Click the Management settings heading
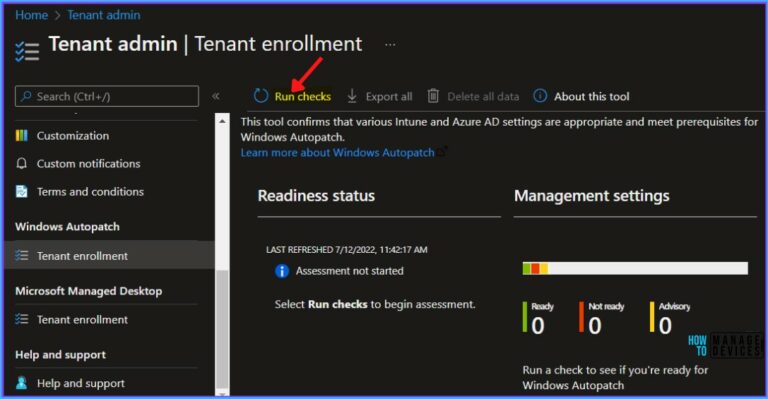Viewport: 768px width, 399px height. click(592, 196)
